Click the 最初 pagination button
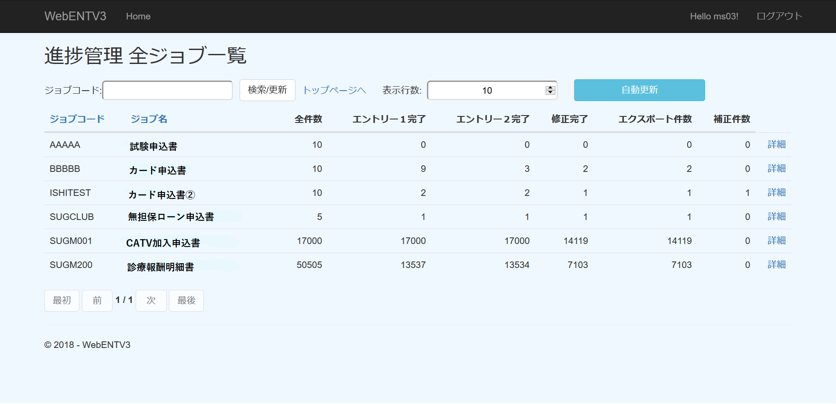Image resolution: width=836 pixels, height=404 pixels. coord(61,300)
